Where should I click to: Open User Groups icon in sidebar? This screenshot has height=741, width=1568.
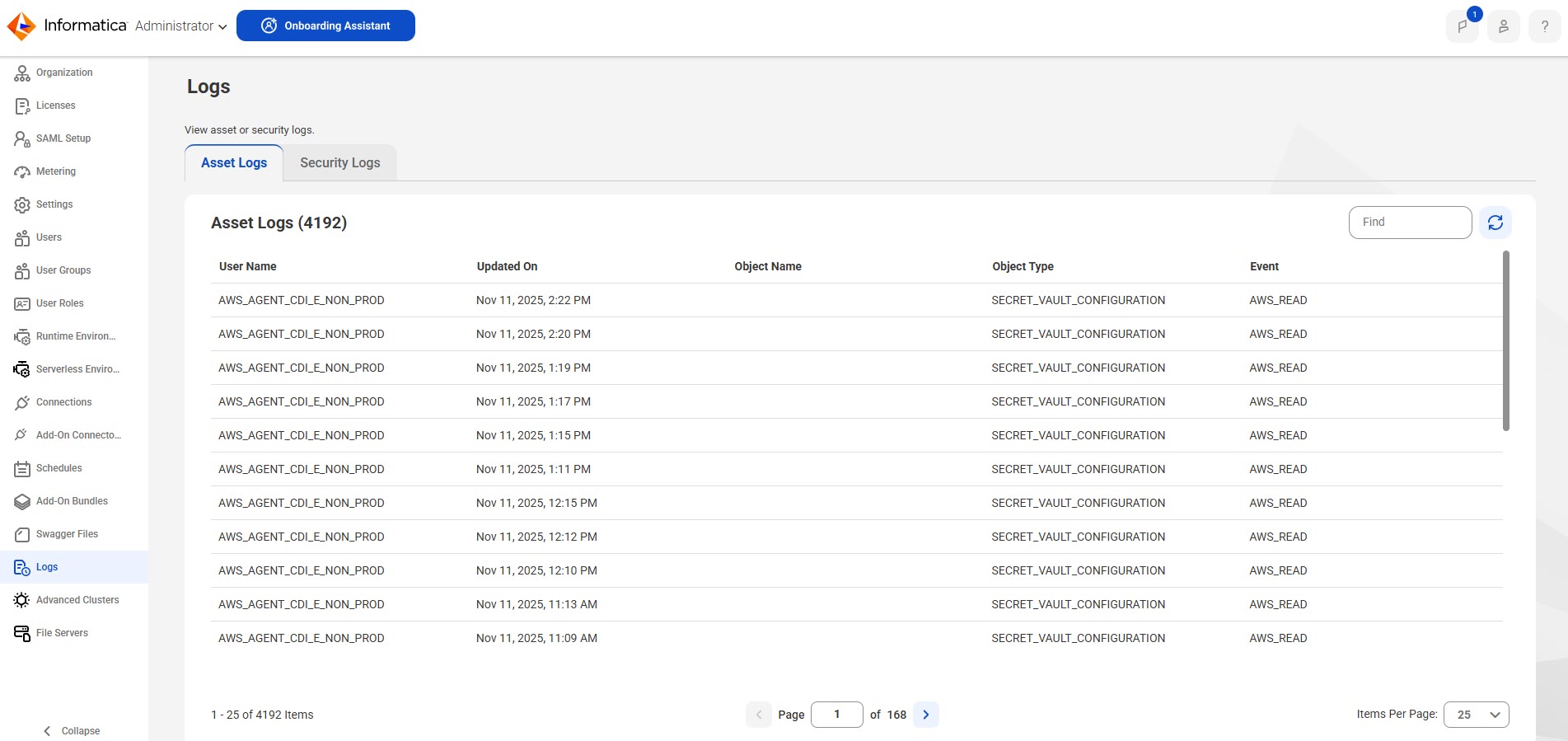22,270
